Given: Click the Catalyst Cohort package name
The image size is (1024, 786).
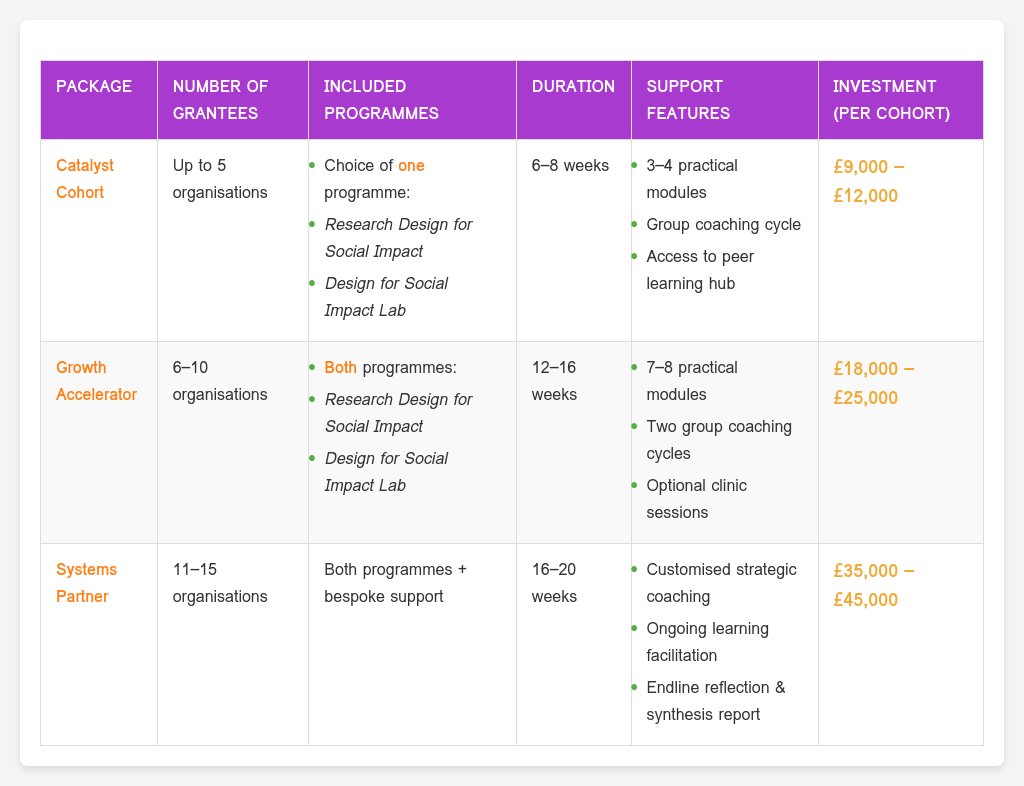Looking at the screenshot, I should [80, 178].
